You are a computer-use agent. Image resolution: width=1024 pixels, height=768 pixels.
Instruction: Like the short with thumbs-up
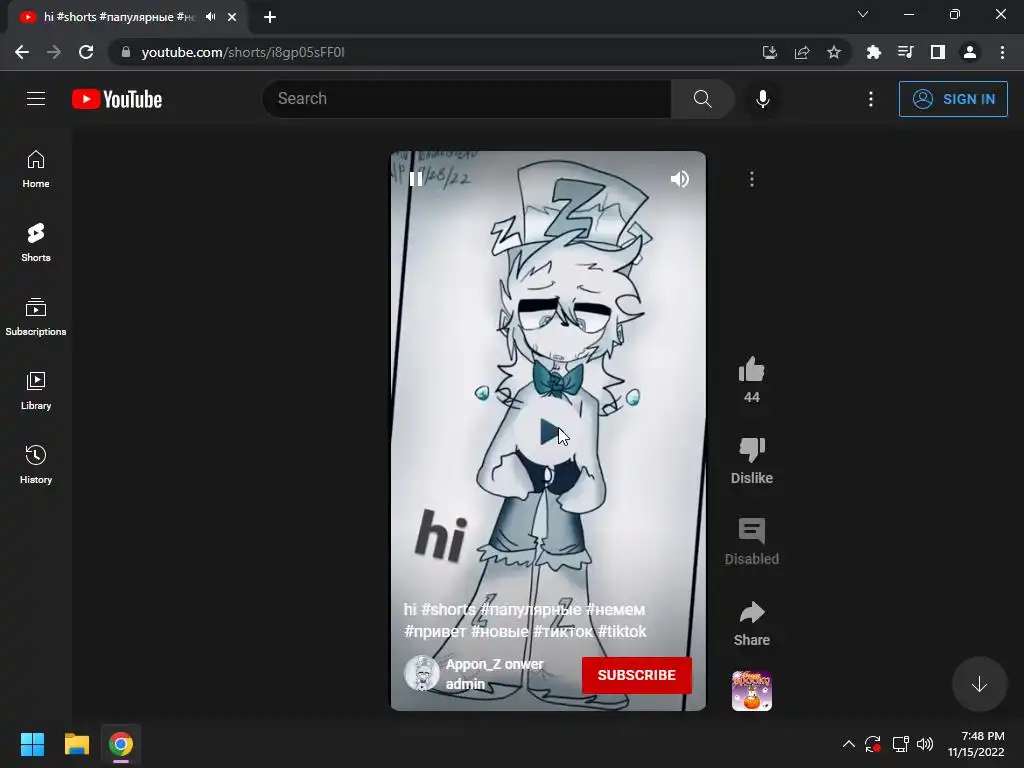pos(752,370)
